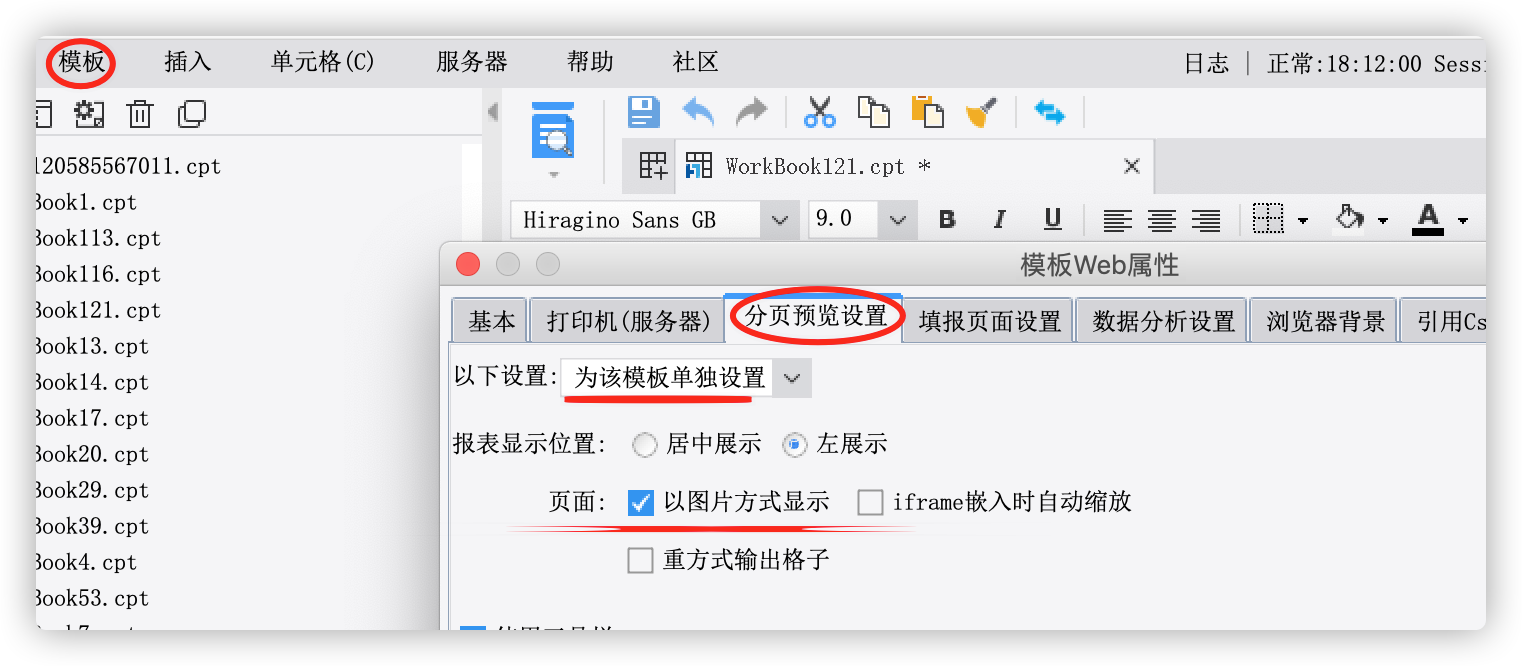This screenshot has width=1522, height=666.
Task: Open the 为该模板单独设置 dropdown
Action: click(x=686, y=378)
